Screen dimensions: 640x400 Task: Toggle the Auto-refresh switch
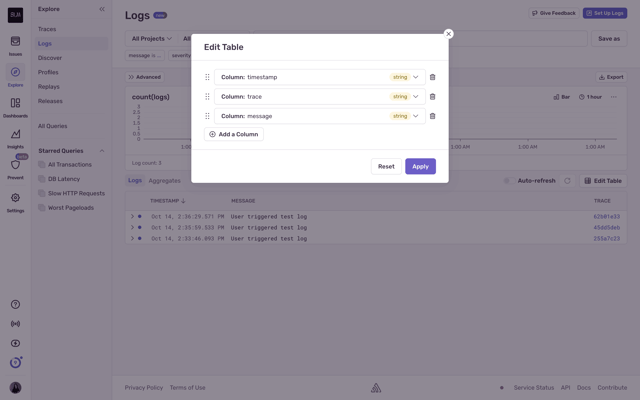click(x=509, y=181)
